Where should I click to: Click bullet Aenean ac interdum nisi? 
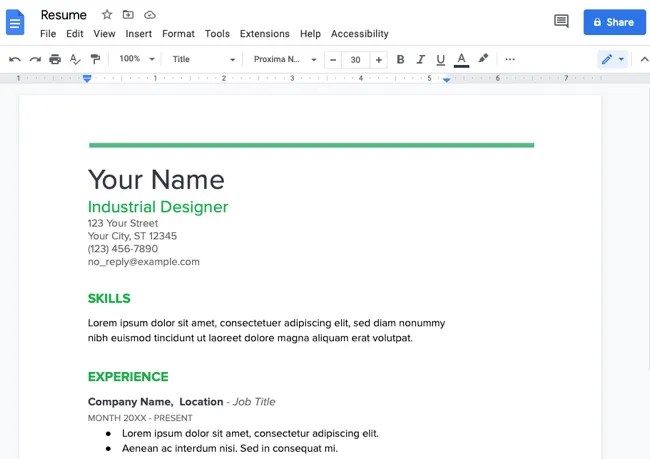(230, 448)
